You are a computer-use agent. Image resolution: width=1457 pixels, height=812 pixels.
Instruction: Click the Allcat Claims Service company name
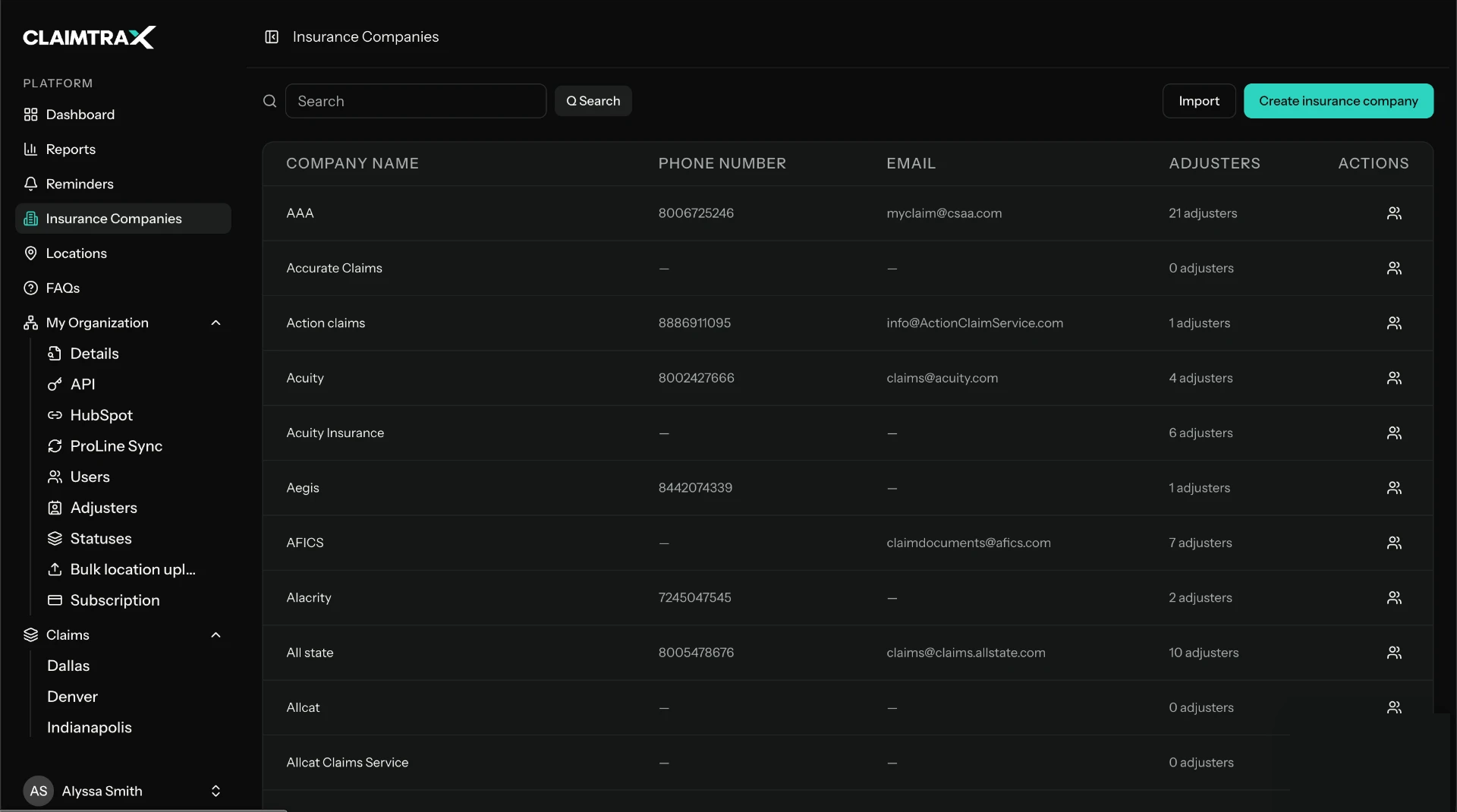pyautogui.click(x=347, y=763)
